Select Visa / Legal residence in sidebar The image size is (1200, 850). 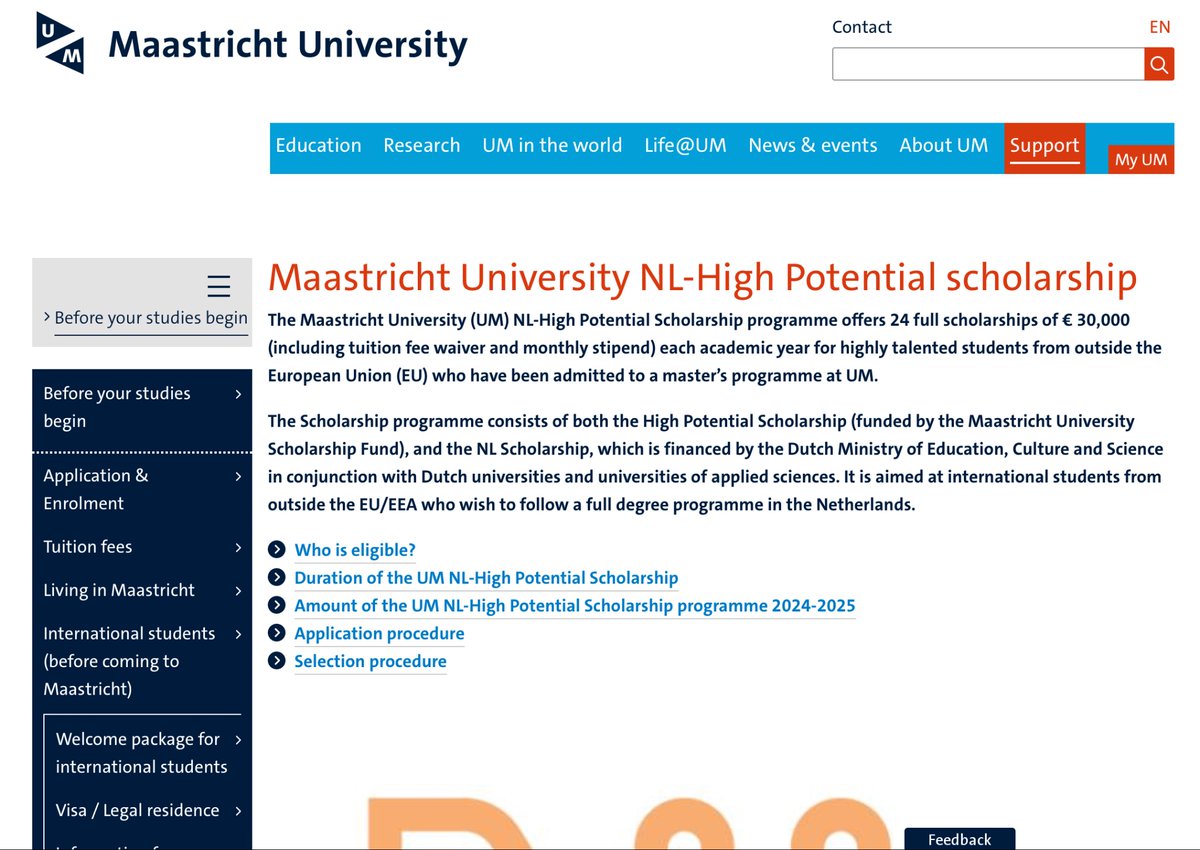pos(137,810)
